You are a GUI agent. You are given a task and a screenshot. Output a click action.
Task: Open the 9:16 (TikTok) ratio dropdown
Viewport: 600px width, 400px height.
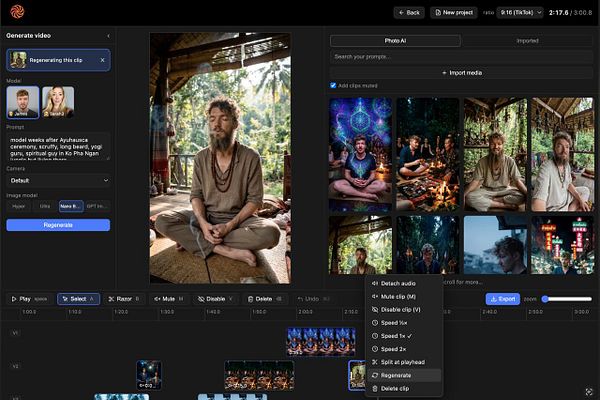tap(520, 13)
